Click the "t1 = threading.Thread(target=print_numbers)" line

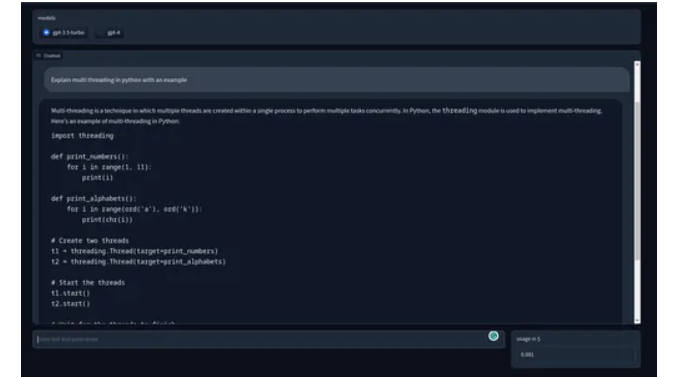[x=134, y=251]
